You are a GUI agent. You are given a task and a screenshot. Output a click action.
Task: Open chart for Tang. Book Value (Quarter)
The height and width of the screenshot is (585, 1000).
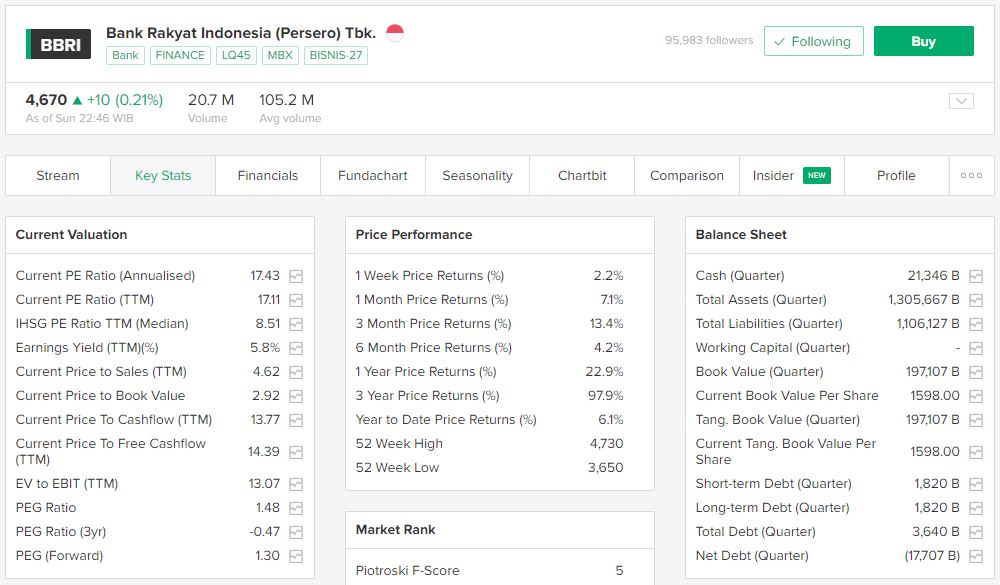pyautogui.click(x=976, y=420)
